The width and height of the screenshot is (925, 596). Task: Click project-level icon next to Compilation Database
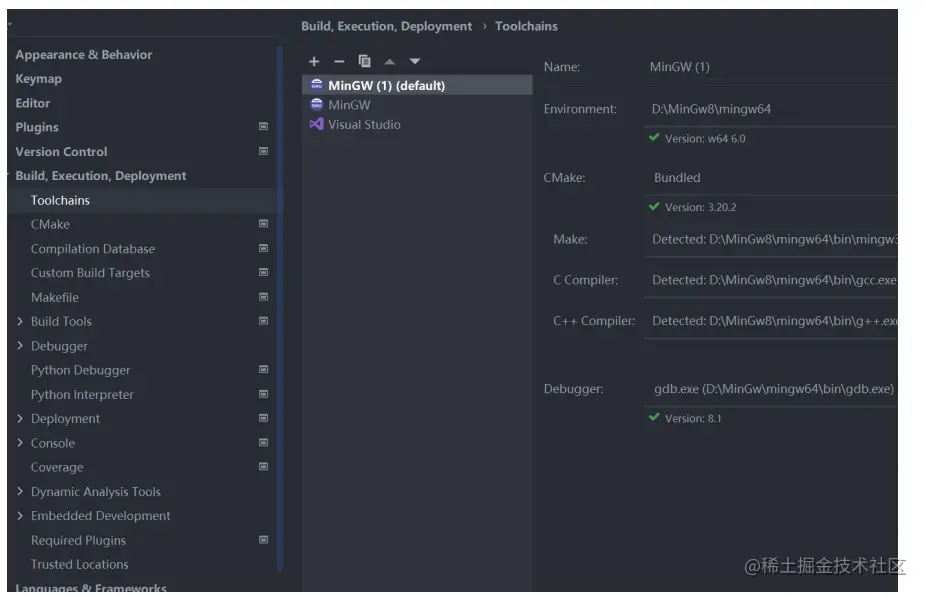[x=264, y=248]
